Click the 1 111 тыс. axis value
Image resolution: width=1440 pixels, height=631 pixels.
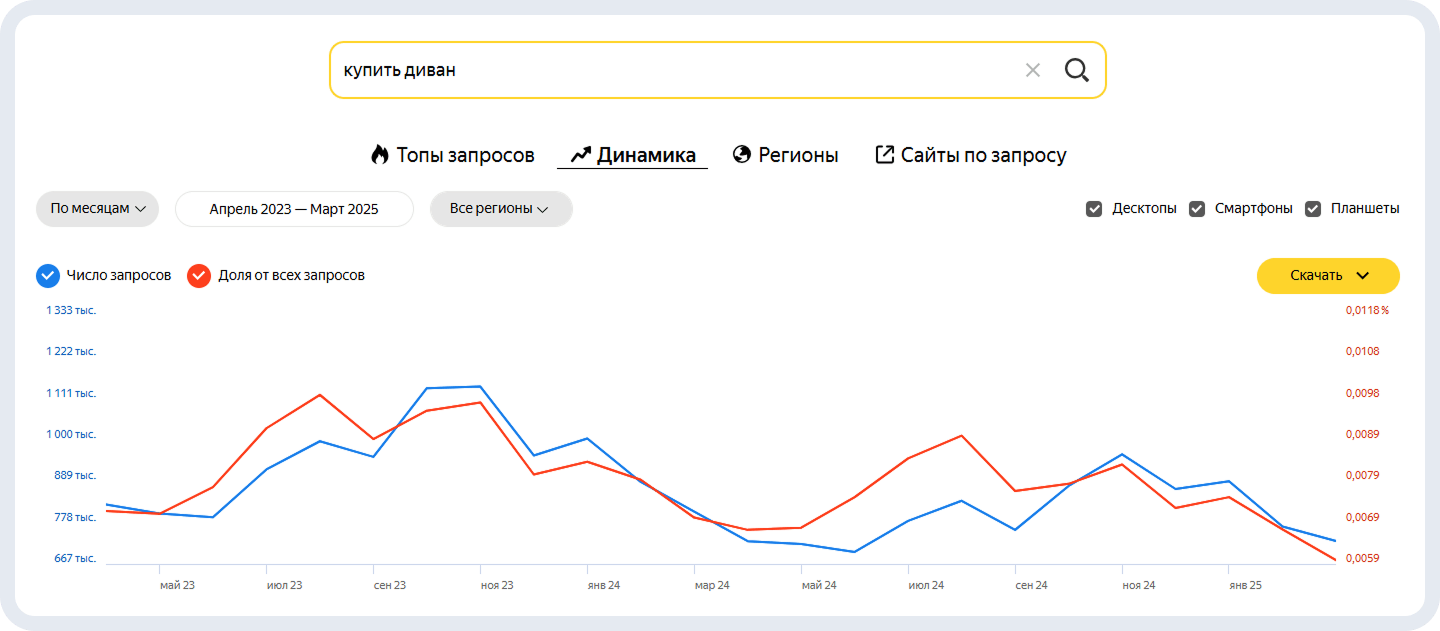tap(71, 393)
